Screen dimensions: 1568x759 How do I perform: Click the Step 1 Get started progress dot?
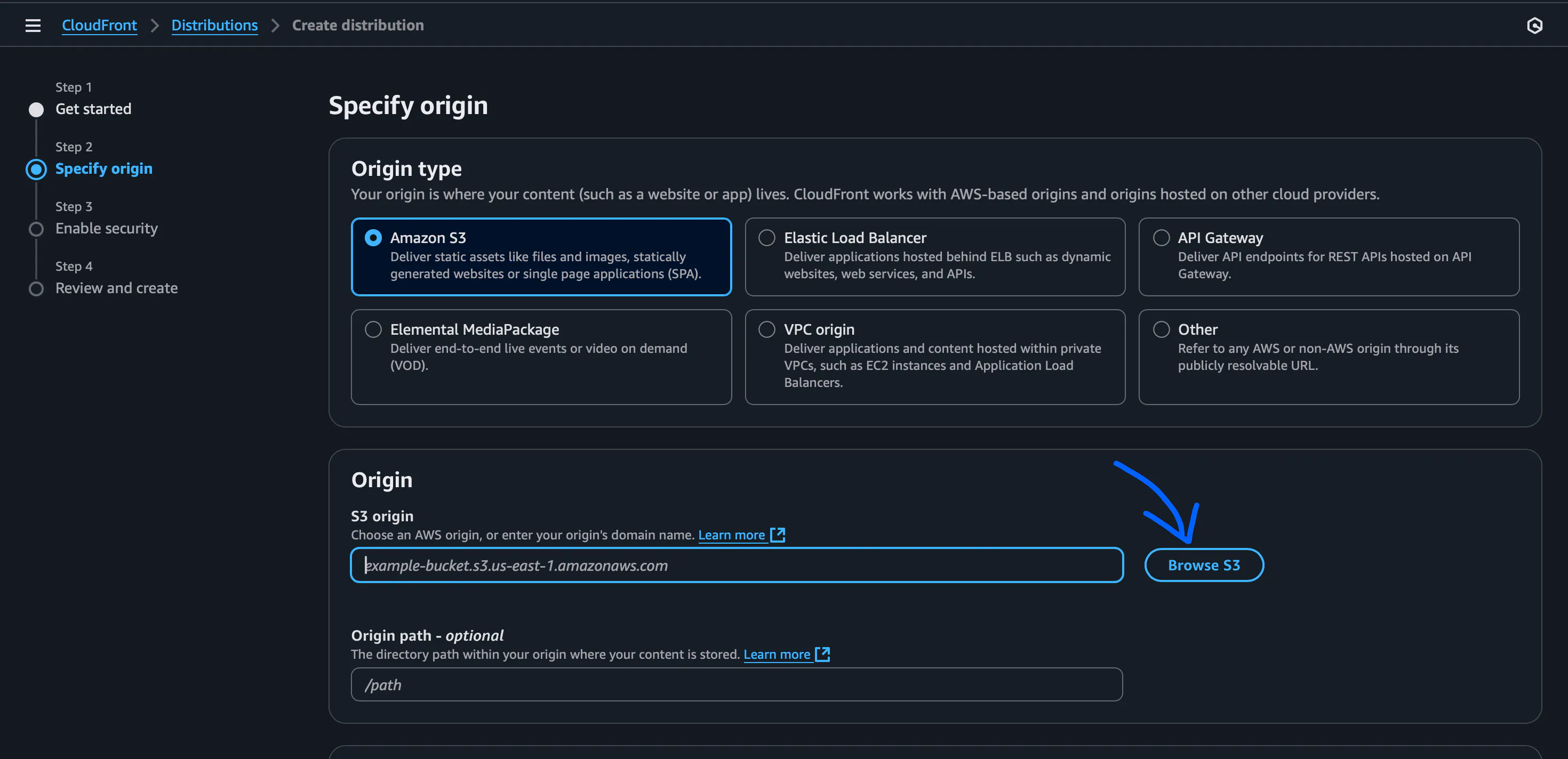(x=36, y=109)
